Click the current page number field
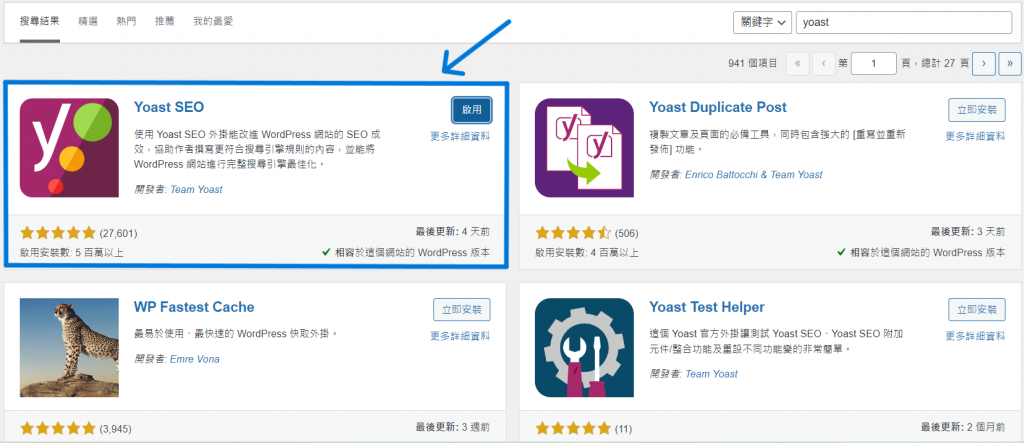The height and width of the screenshot is (443, 1024). tap(874, 63)
